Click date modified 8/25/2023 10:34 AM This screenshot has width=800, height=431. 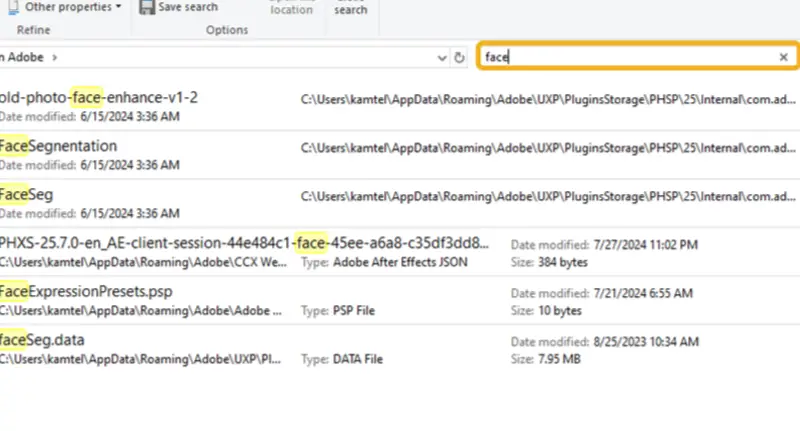click(x=646, y=342)
